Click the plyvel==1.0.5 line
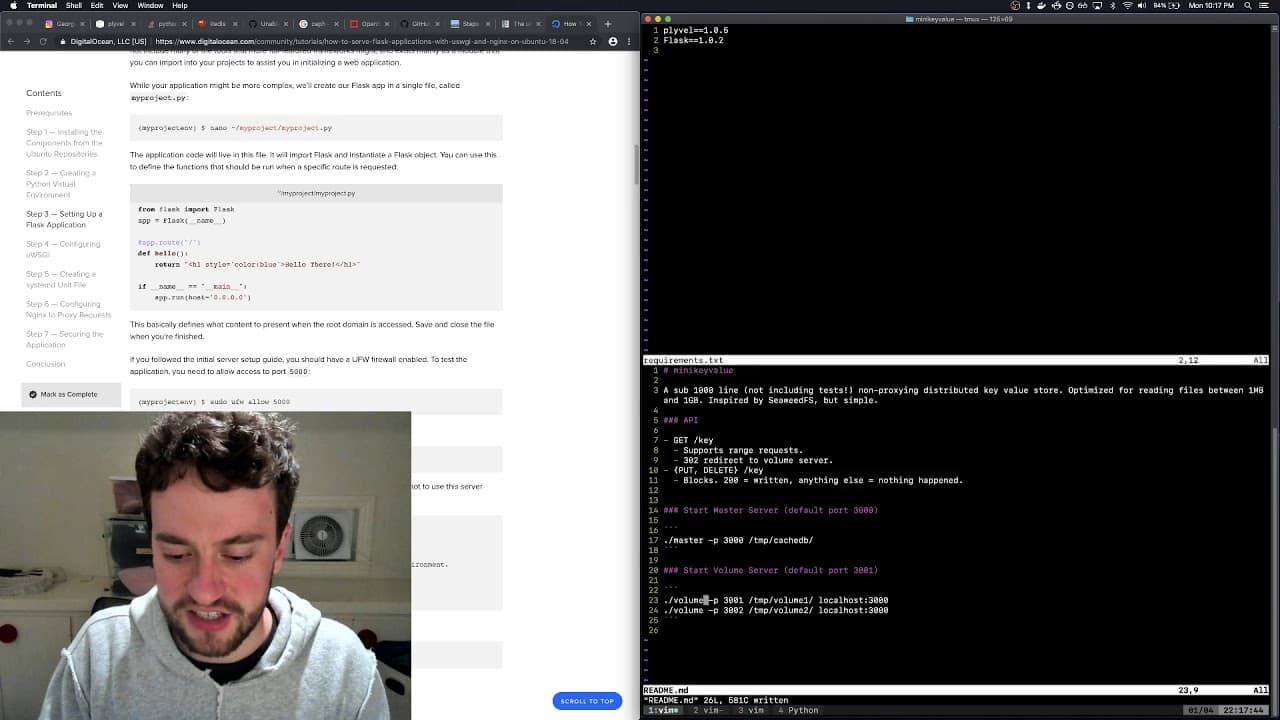The width and height of the screenshot is (1280, 720). 696,30
